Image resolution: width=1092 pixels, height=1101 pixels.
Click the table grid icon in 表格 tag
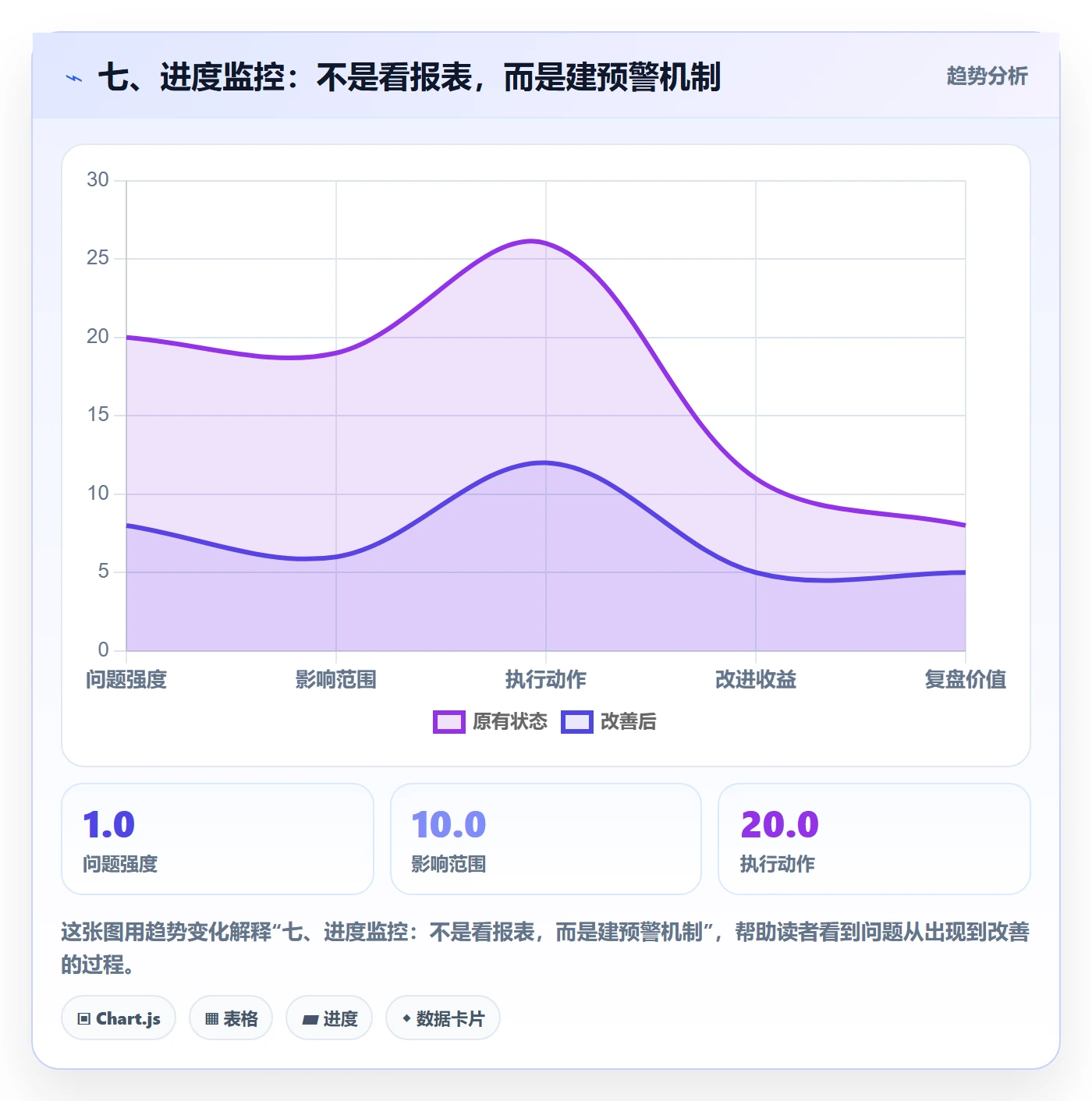point(211,1018)
